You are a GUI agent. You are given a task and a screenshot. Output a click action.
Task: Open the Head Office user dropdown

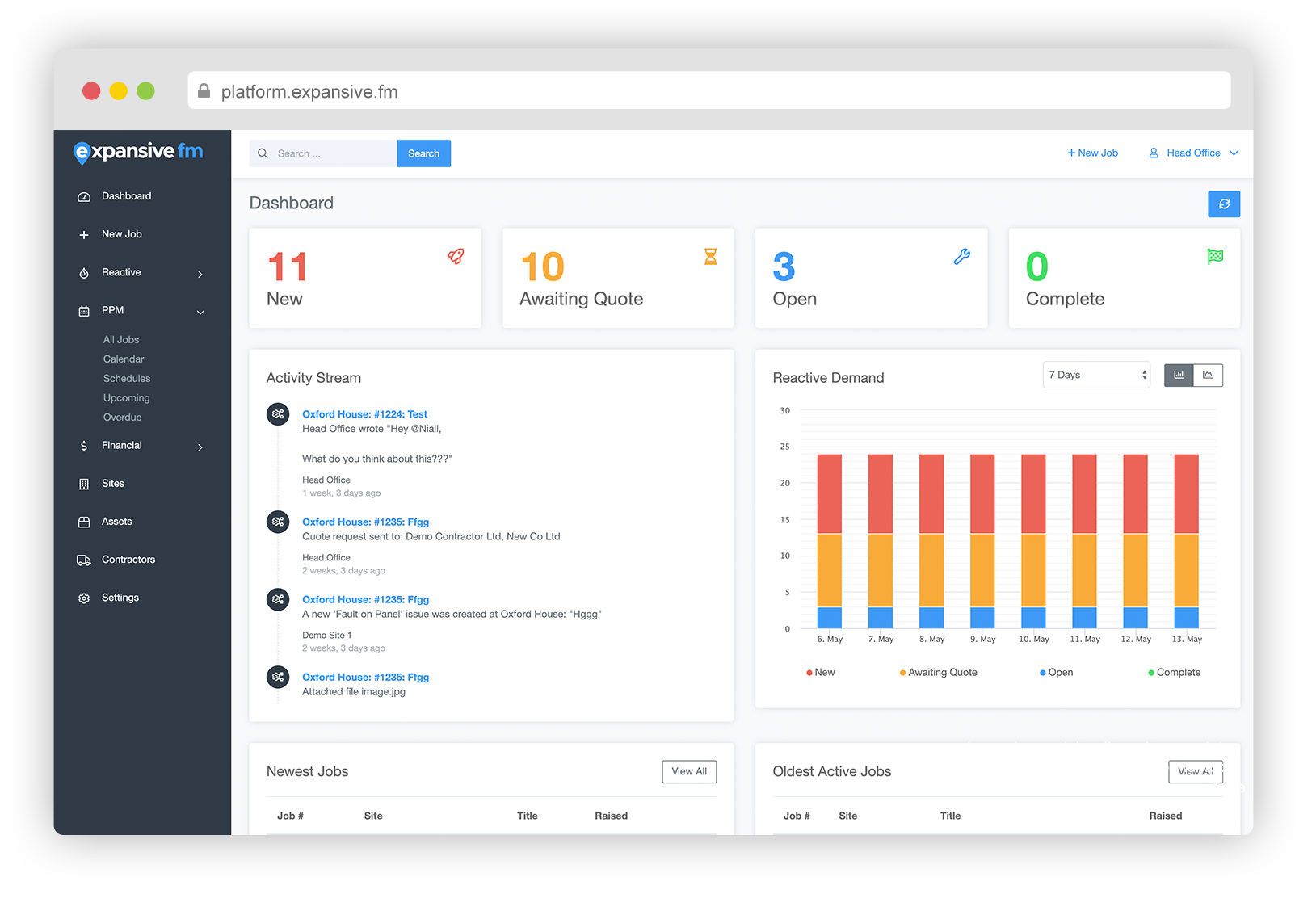coord(1193,153)
